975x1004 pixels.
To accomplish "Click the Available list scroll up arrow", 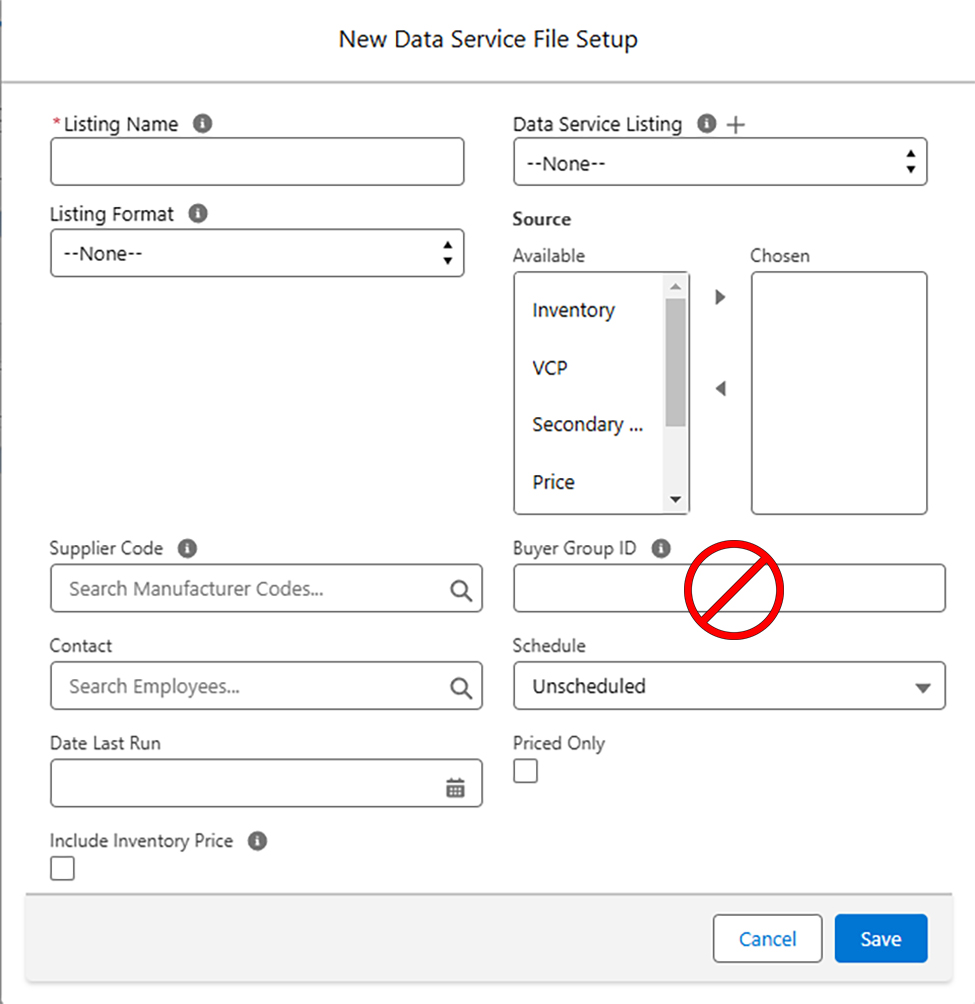I will coord(675,286).
